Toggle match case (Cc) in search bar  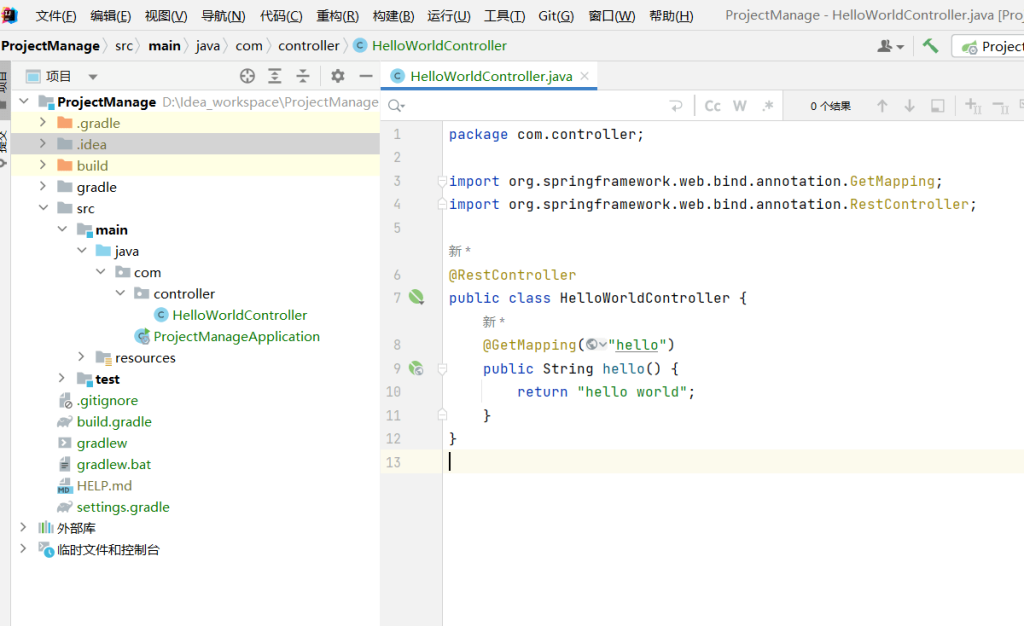(713, 106)
